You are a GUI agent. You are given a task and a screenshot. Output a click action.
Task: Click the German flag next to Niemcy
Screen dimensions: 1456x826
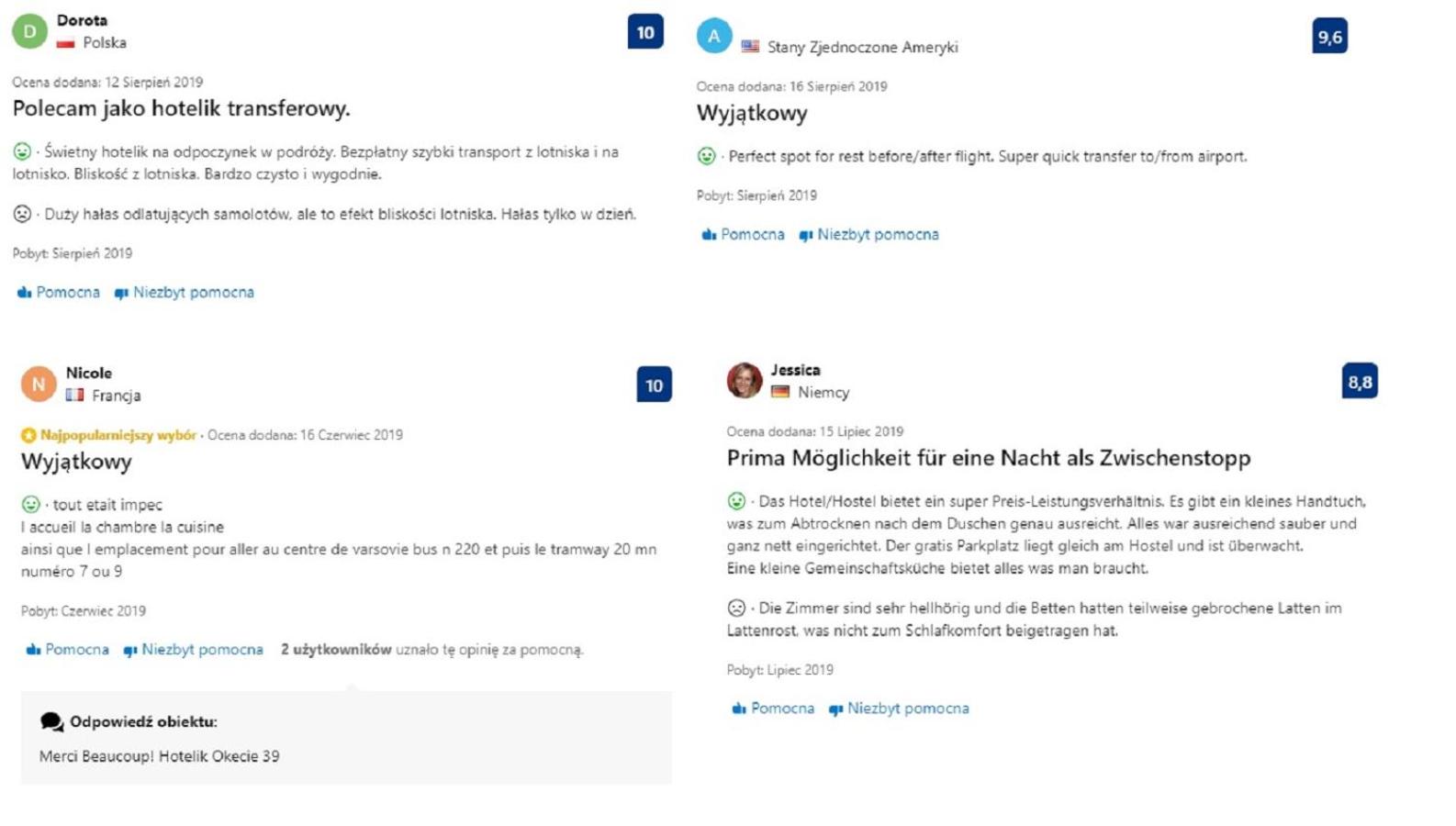[780, 392]
